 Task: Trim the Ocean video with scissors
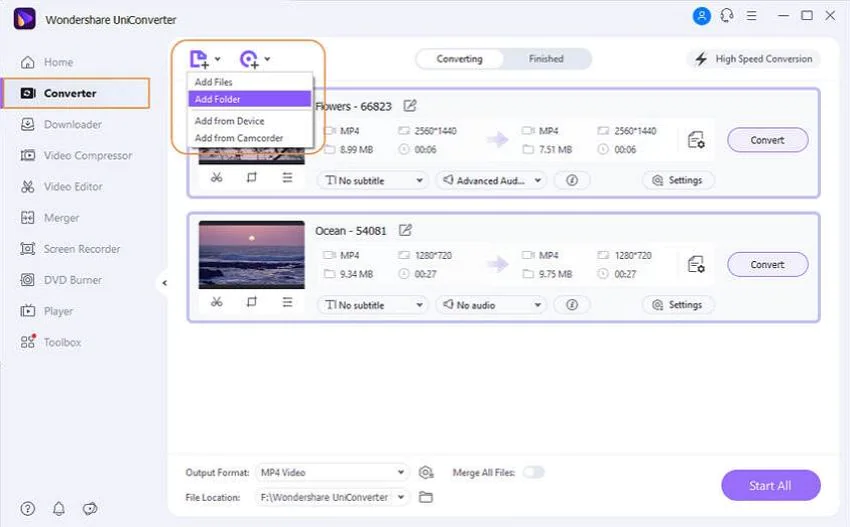(217, 302)
